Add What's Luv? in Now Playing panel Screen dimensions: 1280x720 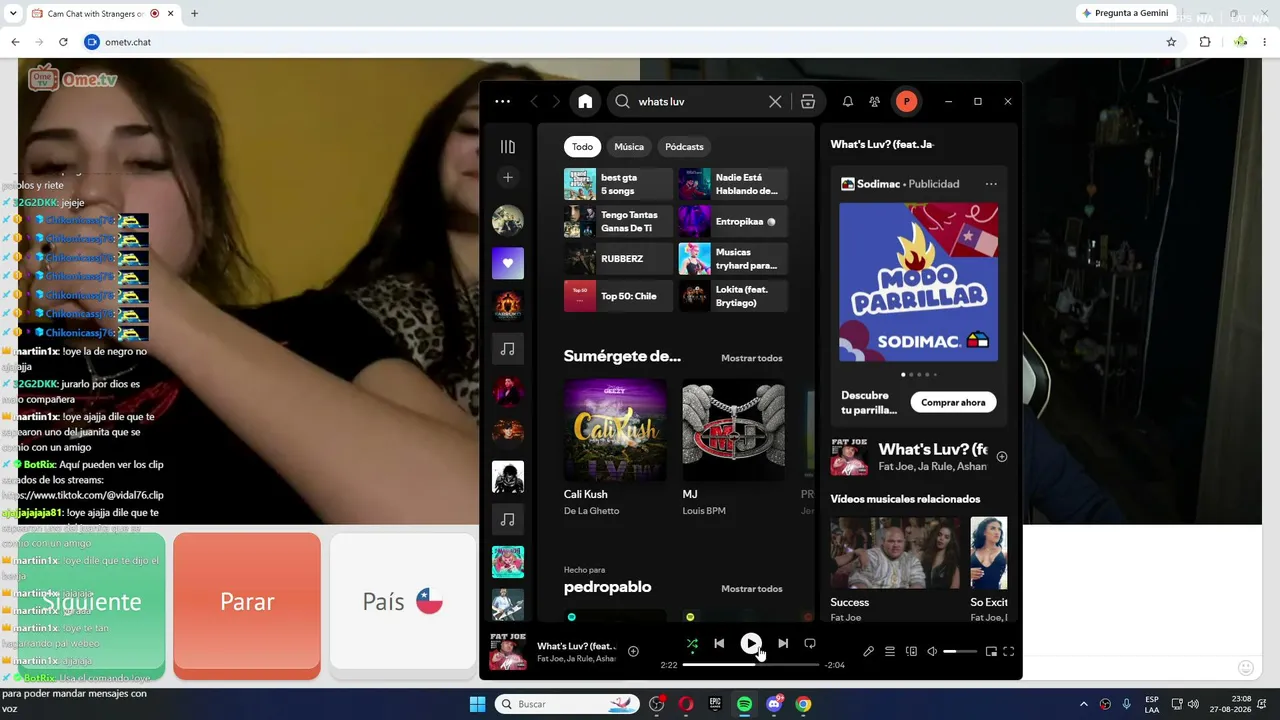coord(1002,457)
